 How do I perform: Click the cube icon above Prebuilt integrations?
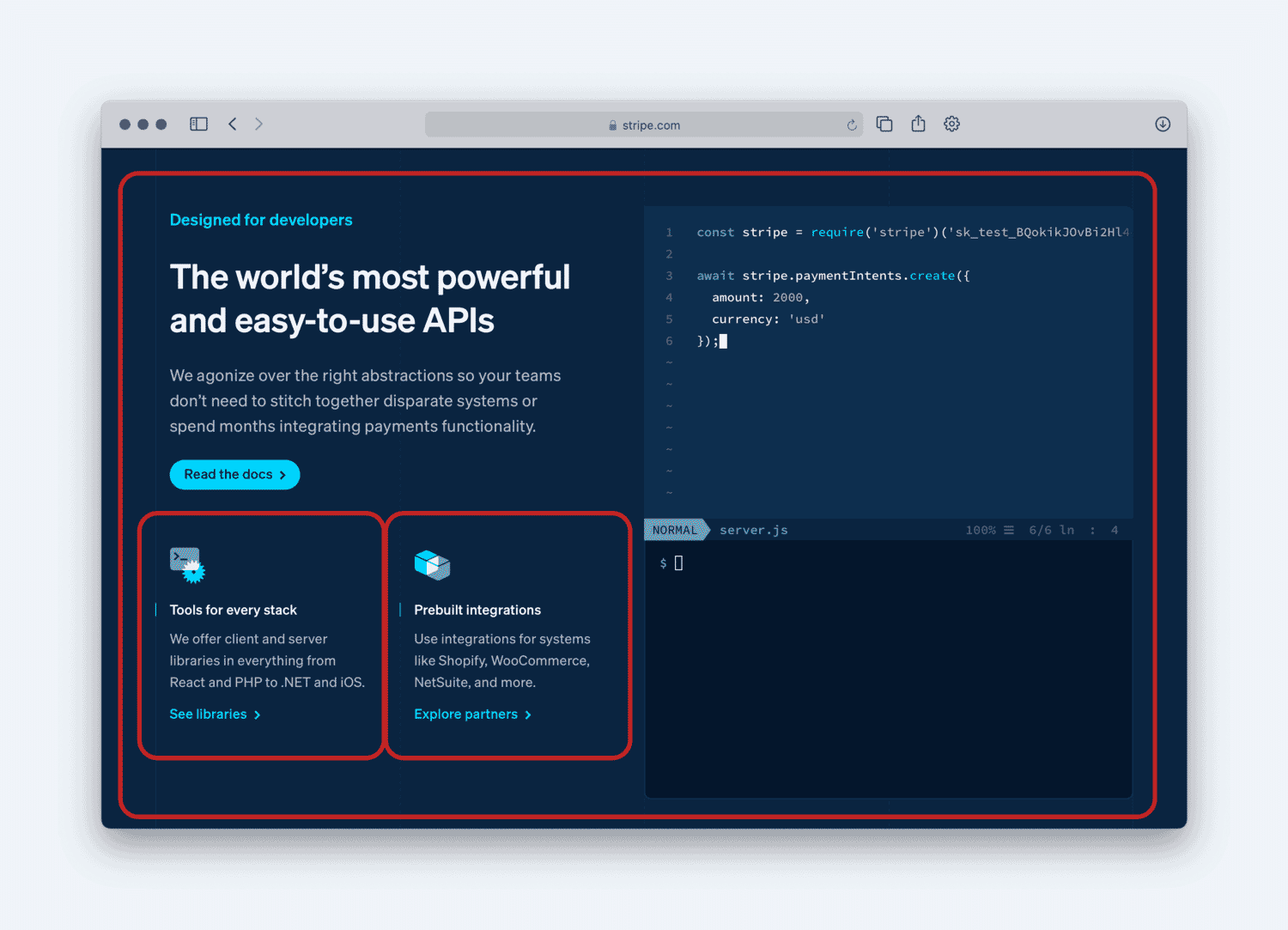pyautogui.click(x=432, y=565)
